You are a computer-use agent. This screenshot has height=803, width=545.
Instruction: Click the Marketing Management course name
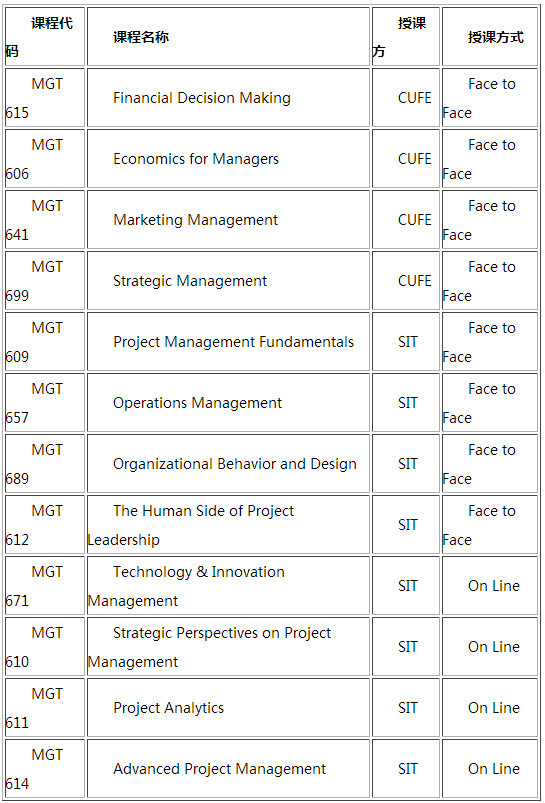pos(196,220)
